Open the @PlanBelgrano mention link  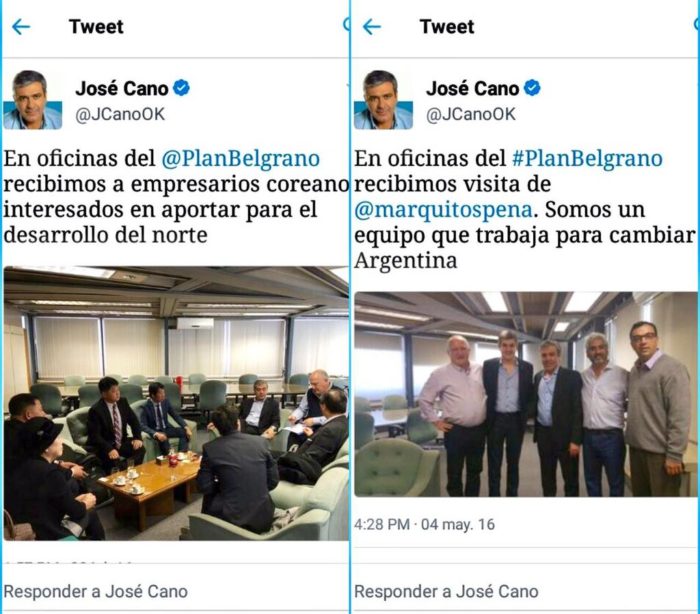[241, 159]
